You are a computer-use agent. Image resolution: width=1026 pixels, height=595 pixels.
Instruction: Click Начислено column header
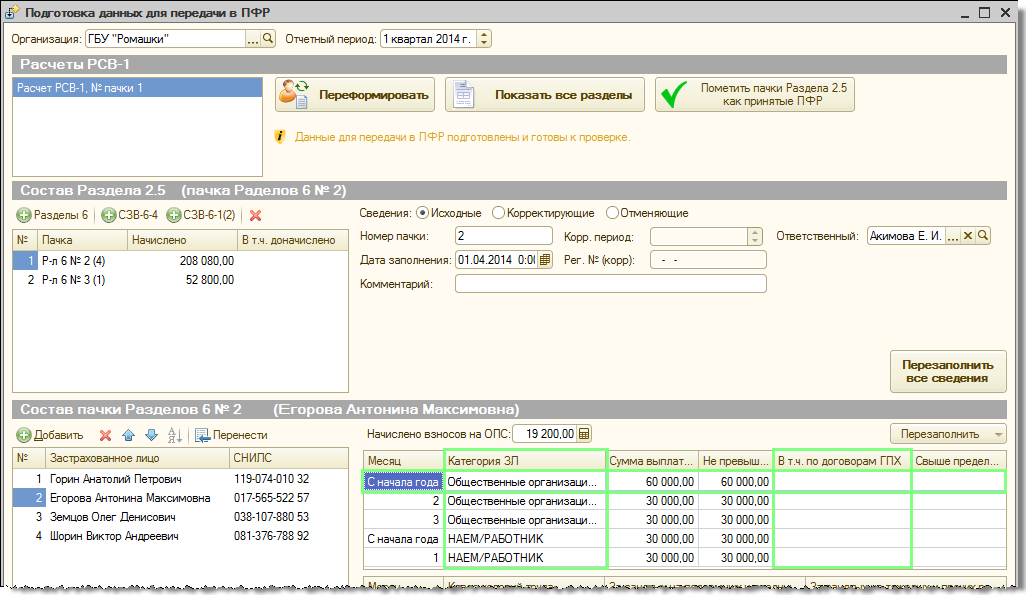(x=183, y=240)
